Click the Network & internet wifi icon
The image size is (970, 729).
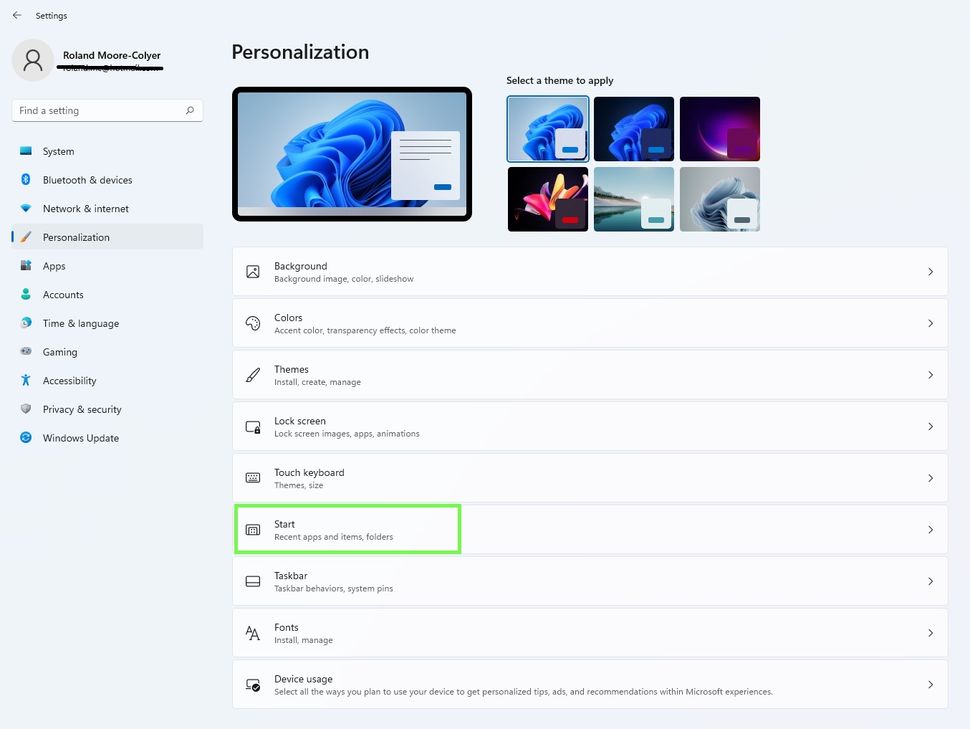(26, 208)
